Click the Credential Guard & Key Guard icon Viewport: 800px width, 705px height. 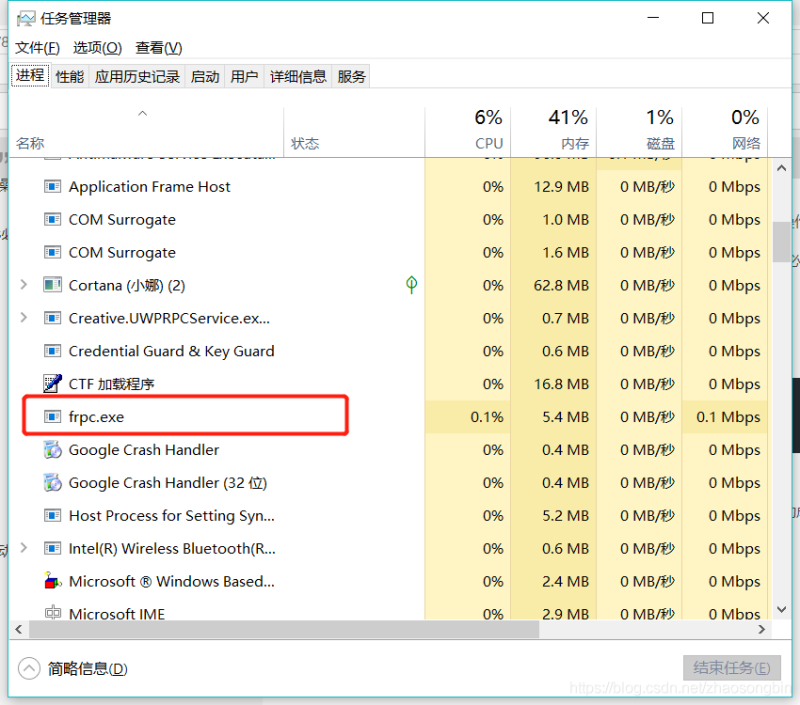click(x=53, y=351)
